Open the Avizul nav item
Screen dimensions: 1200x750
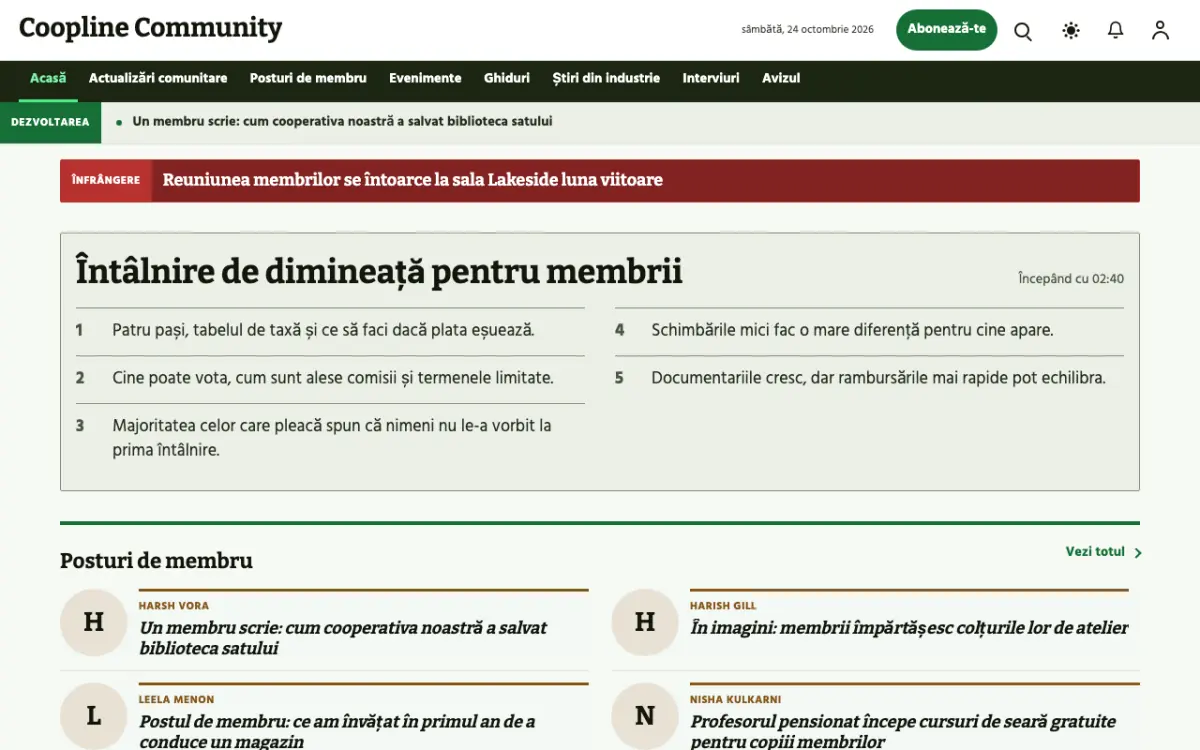[781, 78]
